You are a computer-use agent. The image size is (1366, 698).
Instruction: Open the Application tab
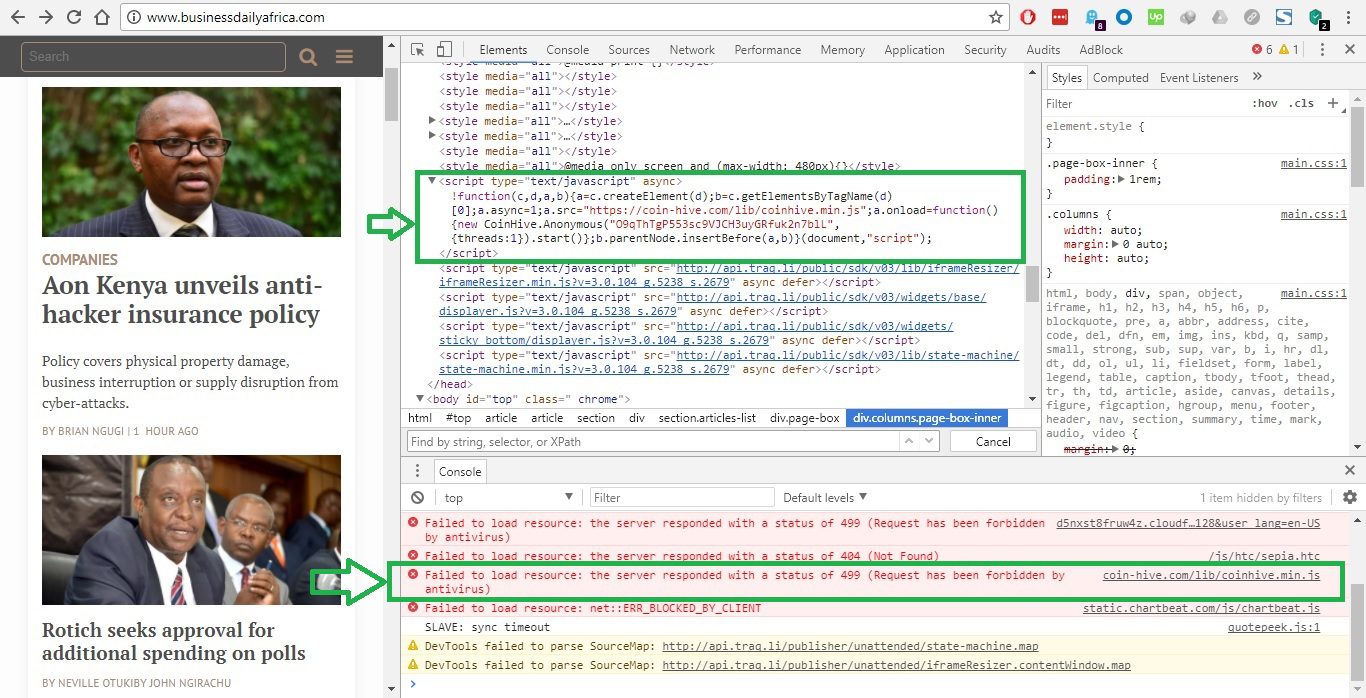point(914,49)
